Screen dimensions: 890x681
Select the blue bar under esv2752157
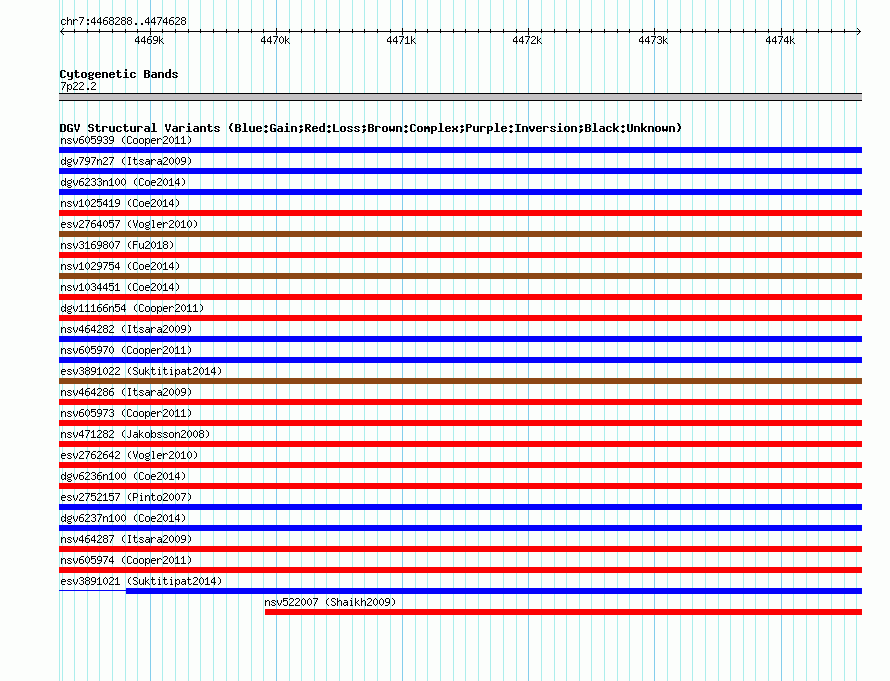(460, 507)
